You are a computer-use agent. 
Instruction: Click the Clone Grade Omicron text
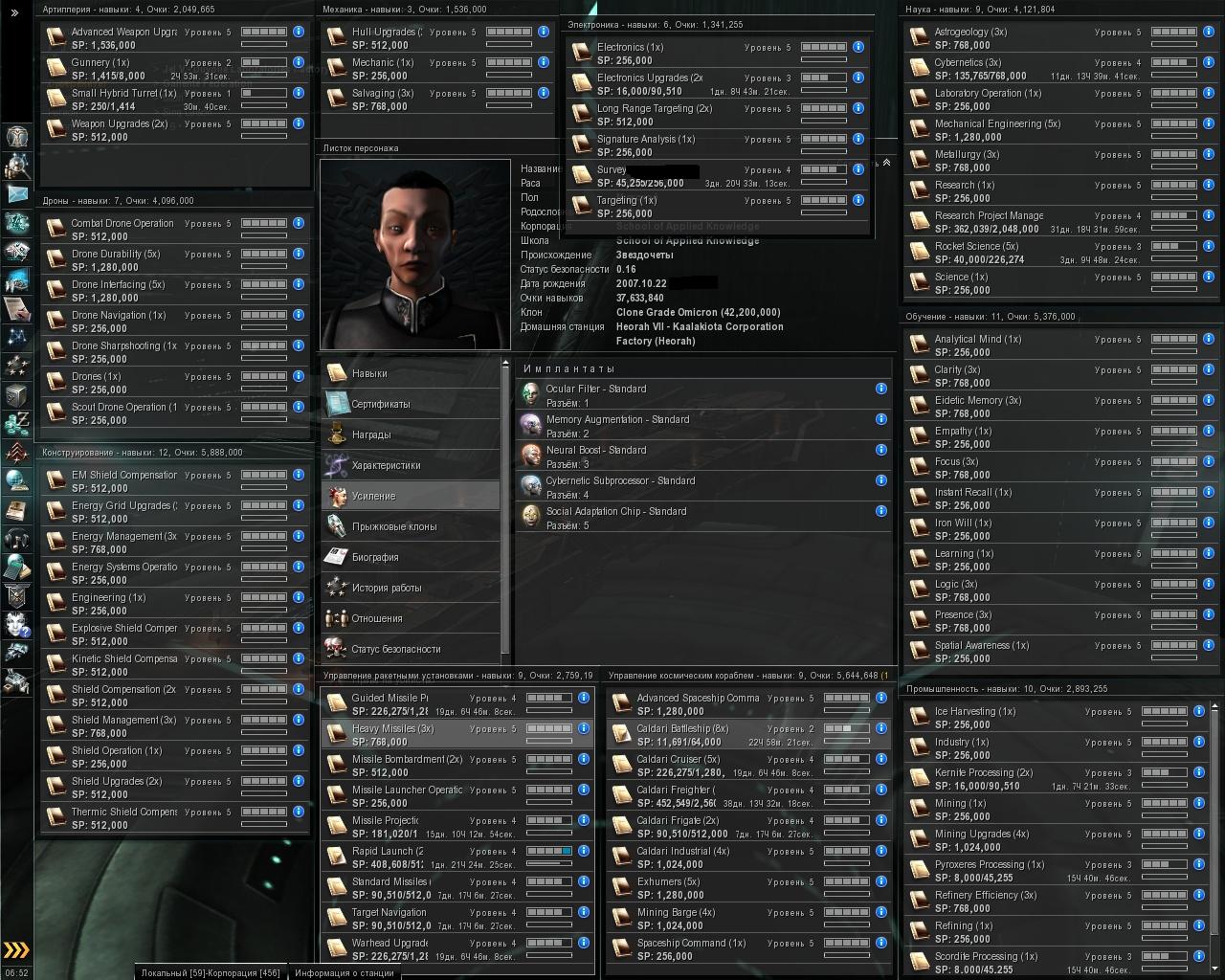click(x=699, y=312)
